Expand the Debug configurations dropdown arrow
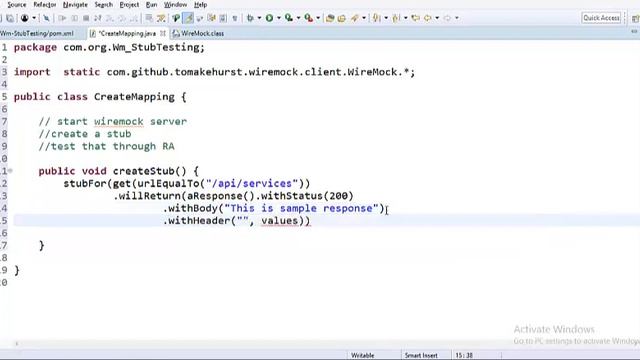This screenshot has width=640, height=360. coord(259,18)
